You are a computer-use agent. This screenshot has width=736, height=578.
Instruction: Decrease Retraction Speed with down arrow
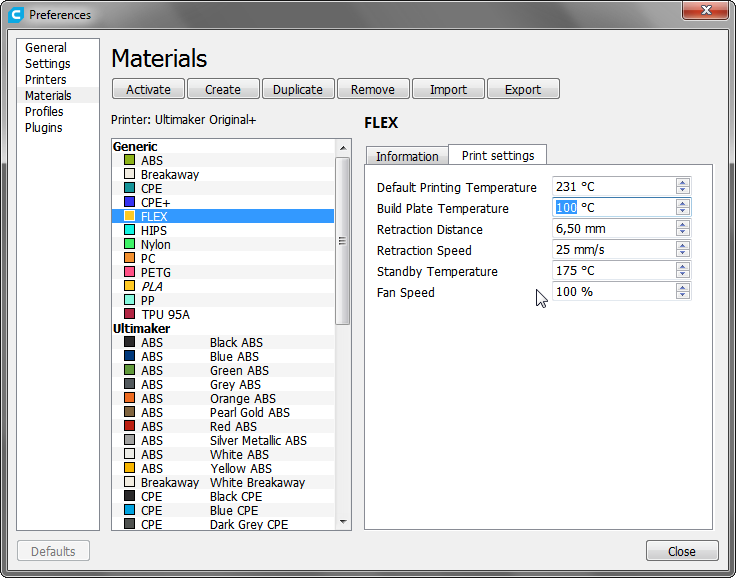(682, 254)
